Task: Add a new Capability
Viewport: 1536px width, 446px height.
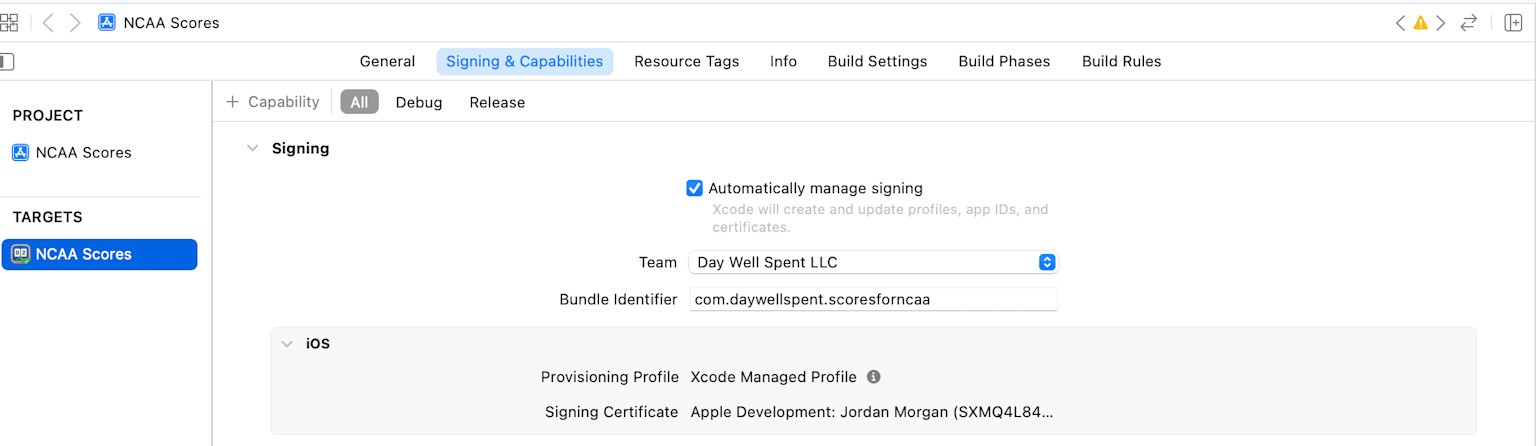Action: [272, 102]
